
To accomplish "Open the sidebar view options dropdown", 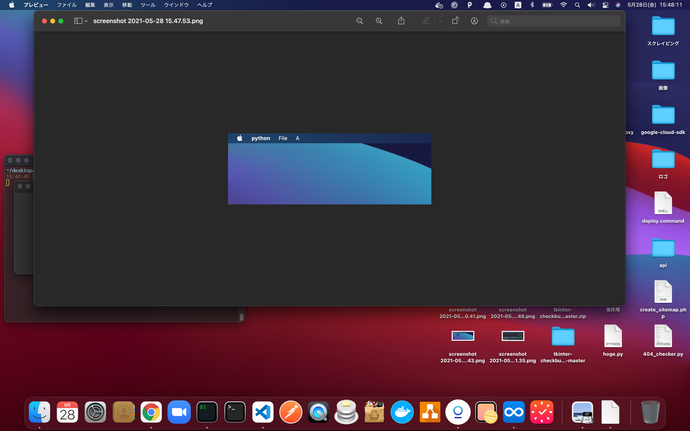I will tap(81, 21).
